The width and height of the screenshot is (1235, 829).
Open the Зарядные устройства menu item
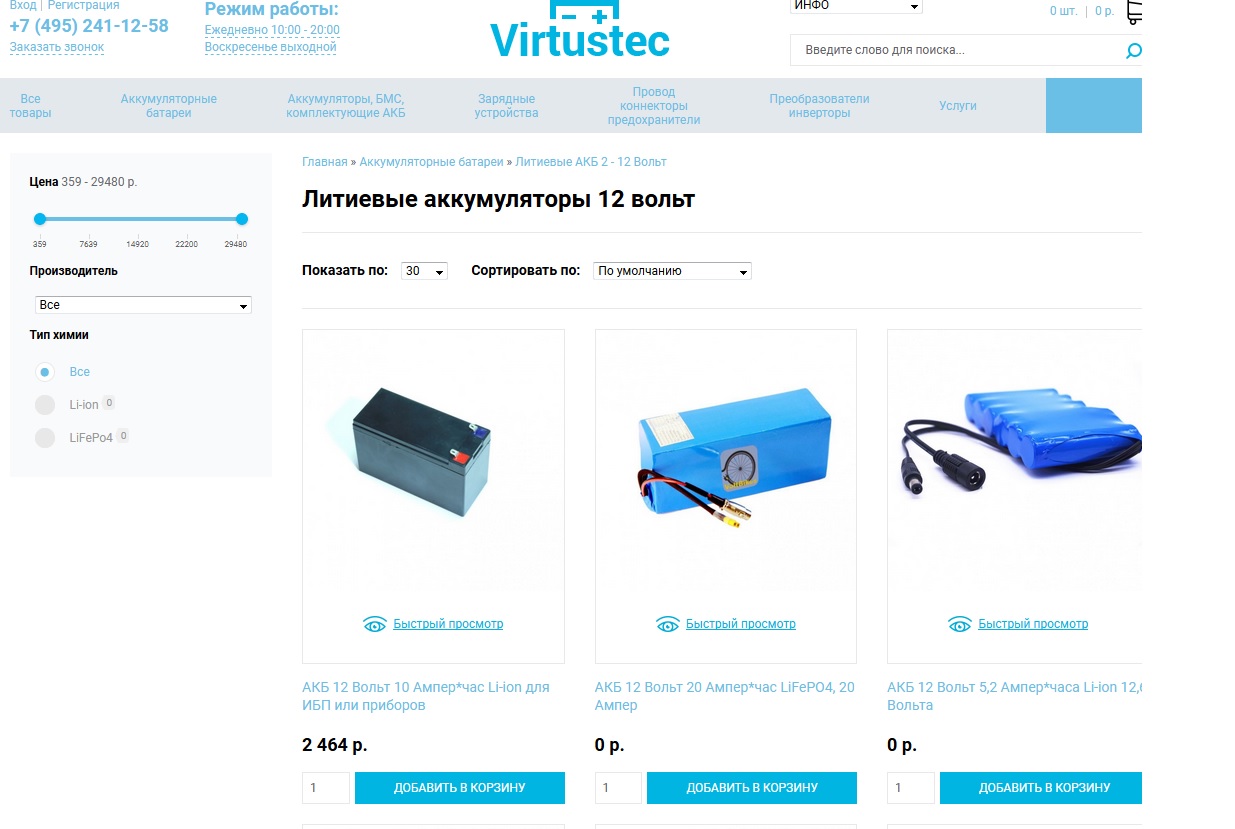[x=507, y=106]
